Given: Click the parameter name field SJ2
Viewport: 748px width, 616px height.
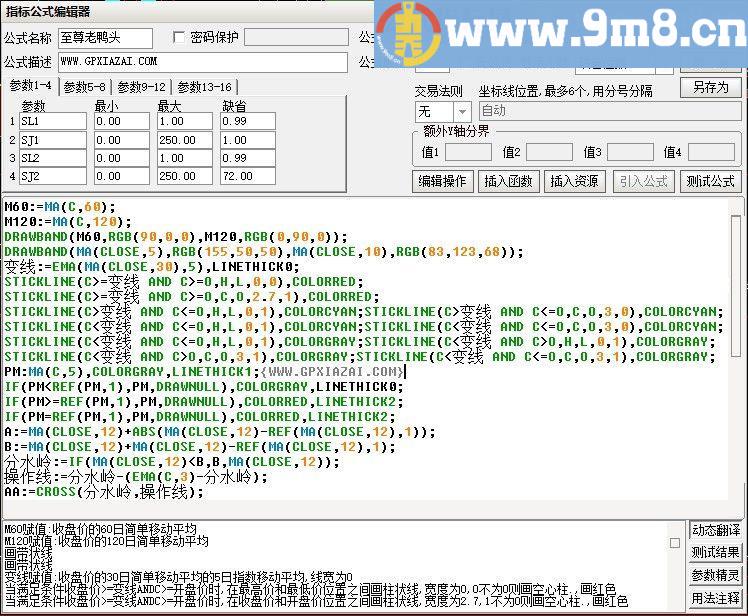Looking at the screenshot, I should pyautogui.click(x=53, y=176).
